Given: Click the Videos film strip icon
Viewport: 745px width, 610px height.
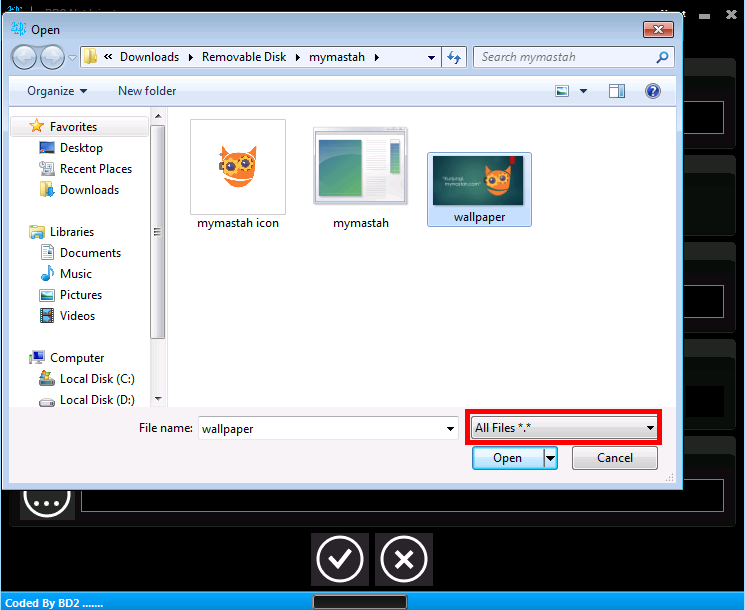Looking at the screenshot, I should pyautogui.click(x=47, y=315).
